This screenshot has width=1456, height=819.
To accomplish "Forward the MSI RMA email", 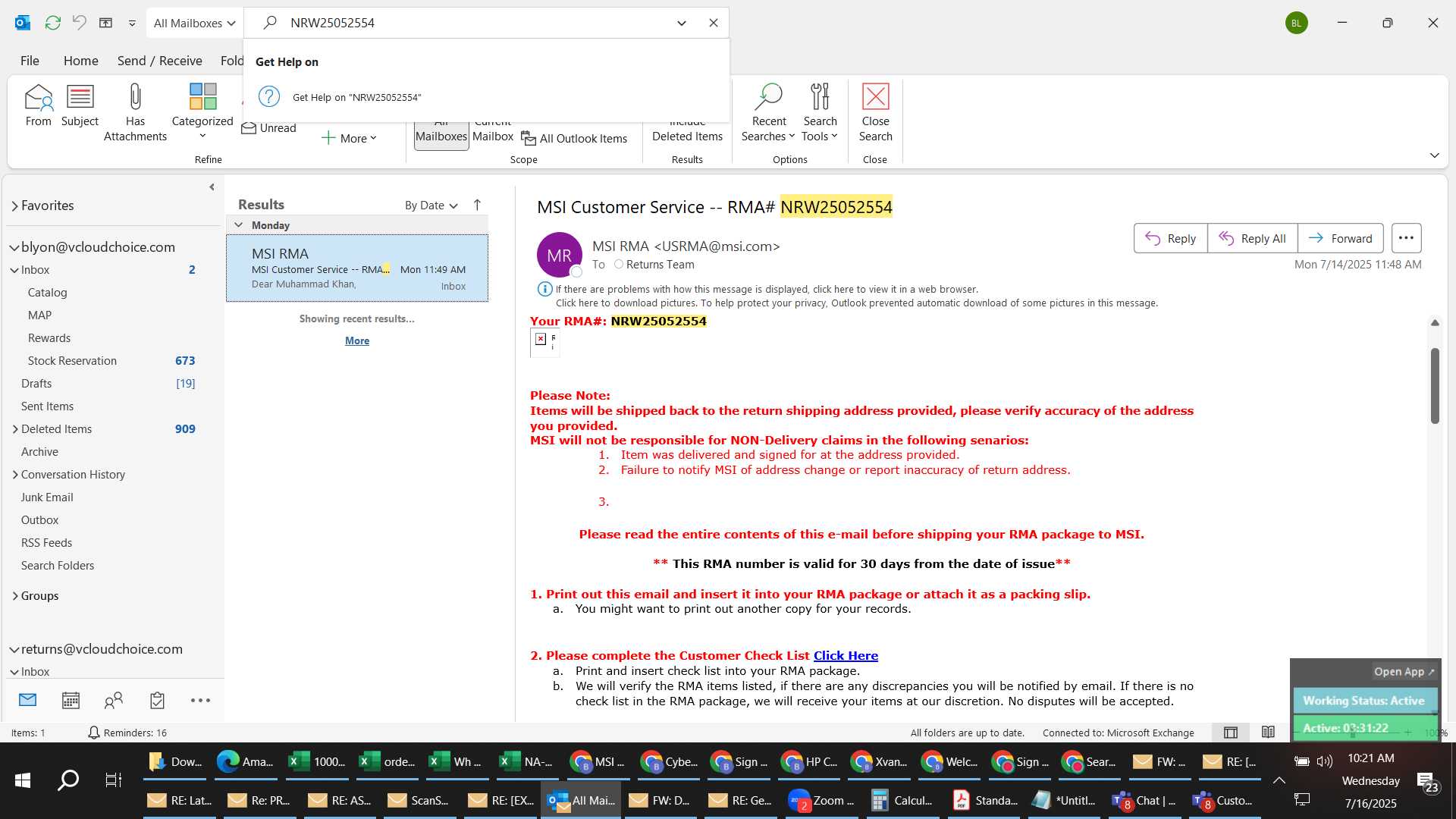I will pyautogui.click(x=1340, y=238).
